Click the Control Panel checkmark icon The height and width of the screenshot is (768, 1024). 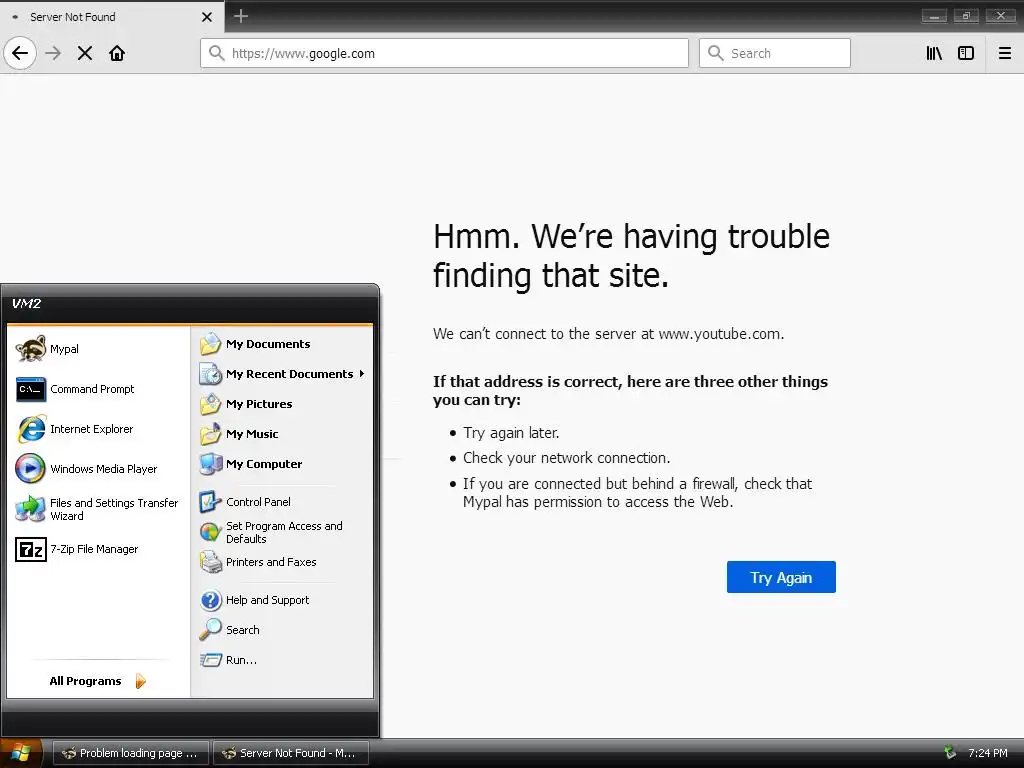pos(210,502)
